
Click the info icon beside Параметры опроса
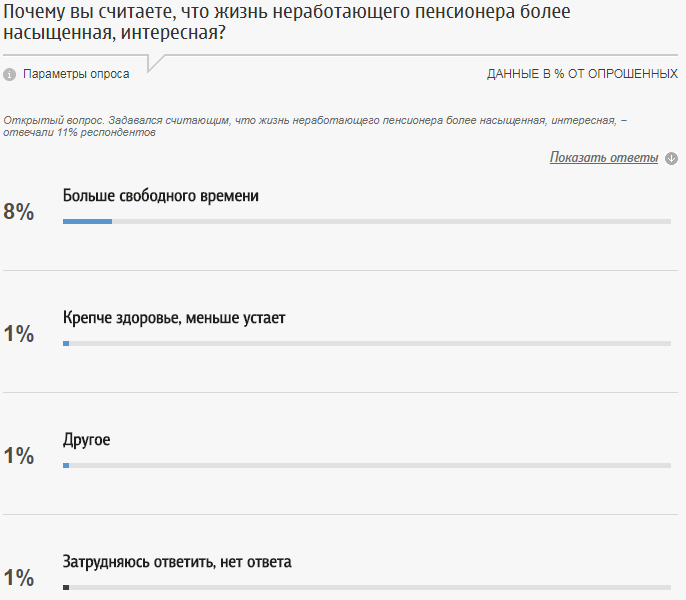click(x=10, y=74)
